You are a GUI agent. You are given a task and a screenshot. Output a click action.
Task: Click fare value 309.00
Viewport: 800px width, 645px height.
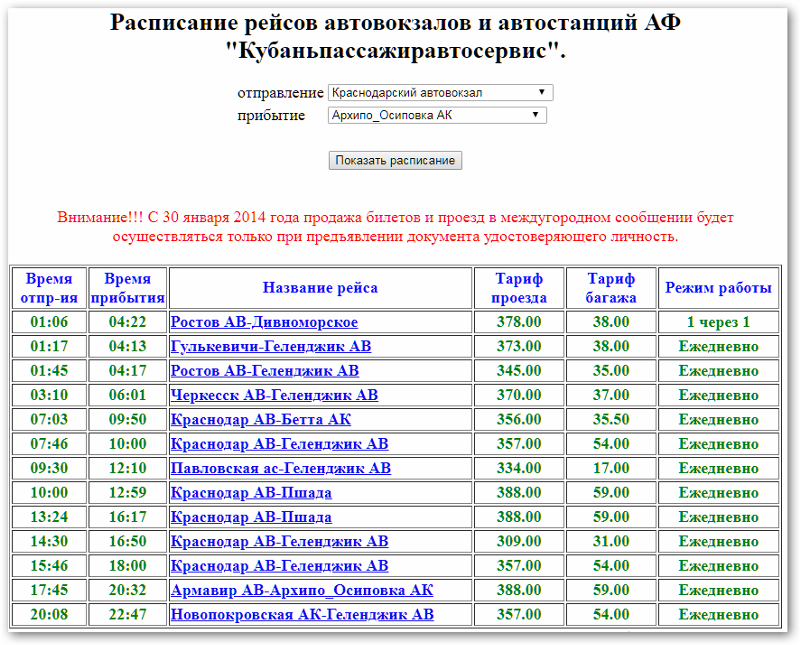519,541
